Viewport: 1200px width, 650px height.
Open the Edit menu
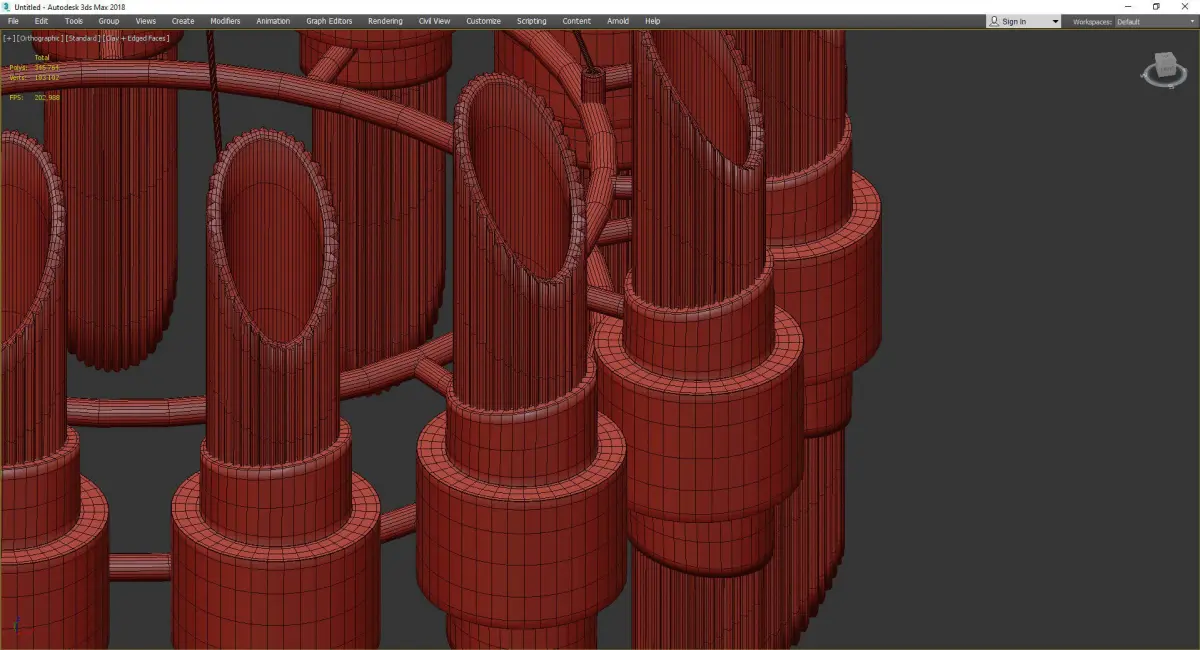point(41,21)
